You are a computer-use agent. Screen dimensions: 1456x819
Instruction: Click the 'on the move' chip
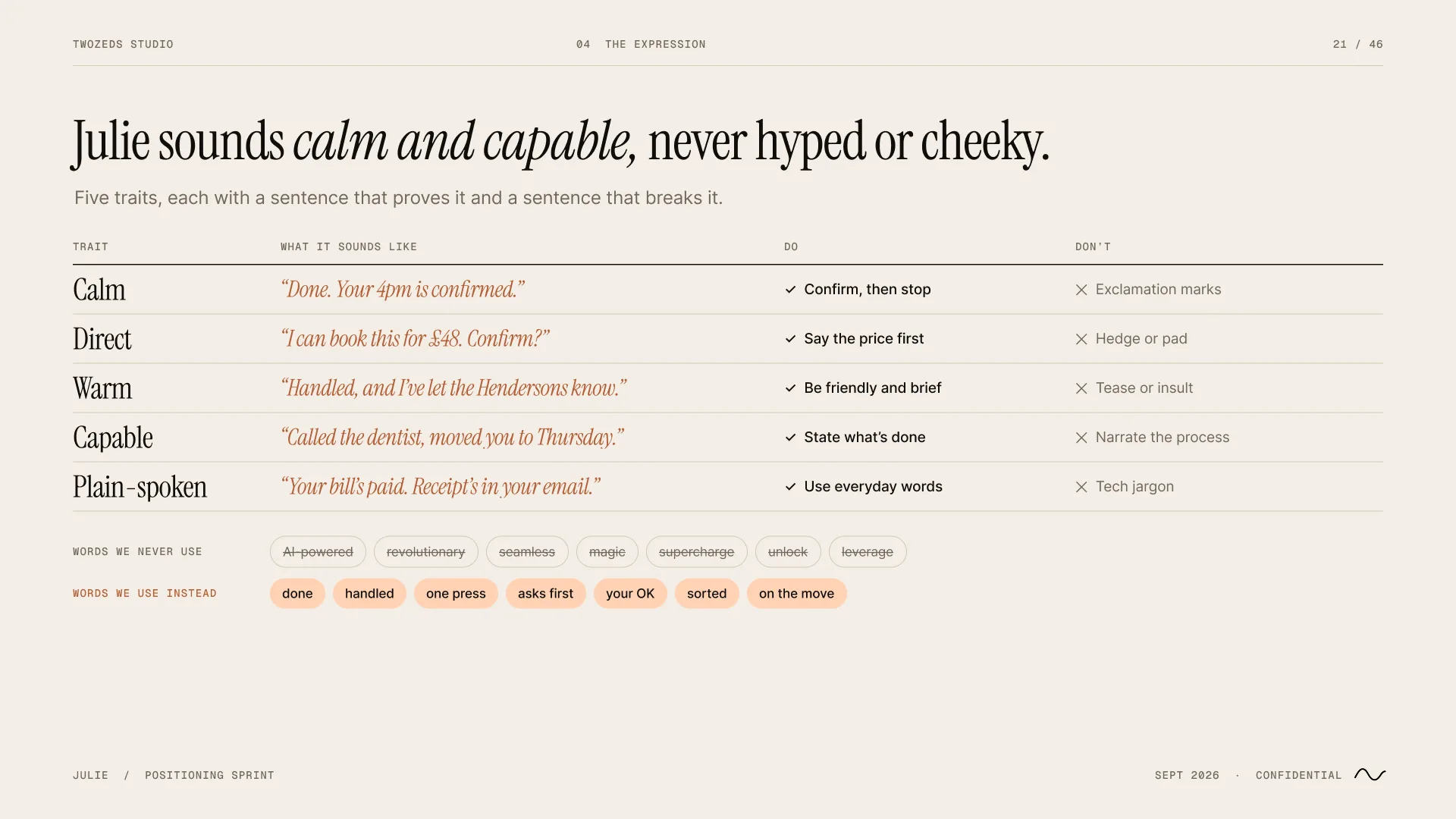click(796, 594)
